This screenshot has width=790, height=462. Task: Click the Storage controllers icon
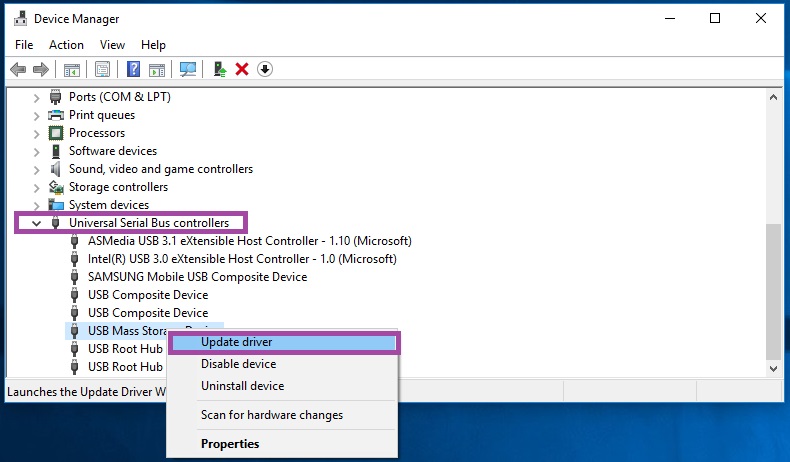pos(56,187)
